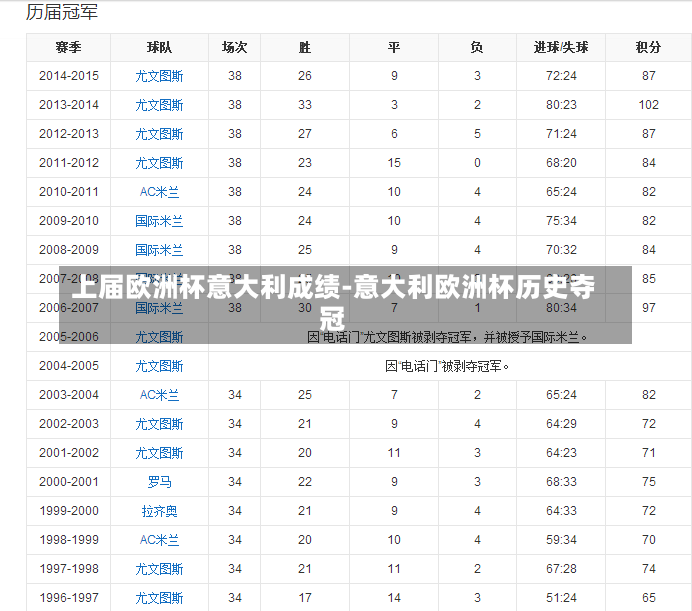This screenshot has height=611, width=692.
Task: Select the 2004-2005 season cell
Action: 68,366
